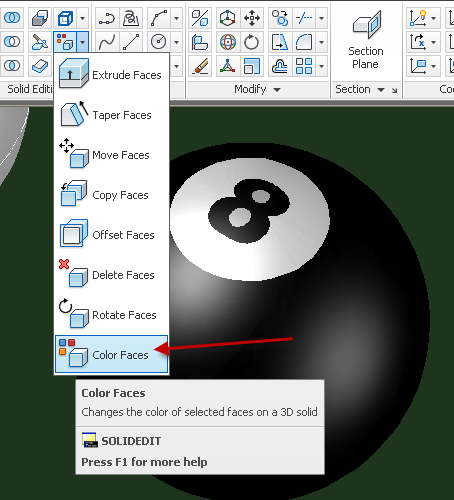The image size is (454, 500).
Task: Expand the Section panel title arrow
Action: point(381,89)
